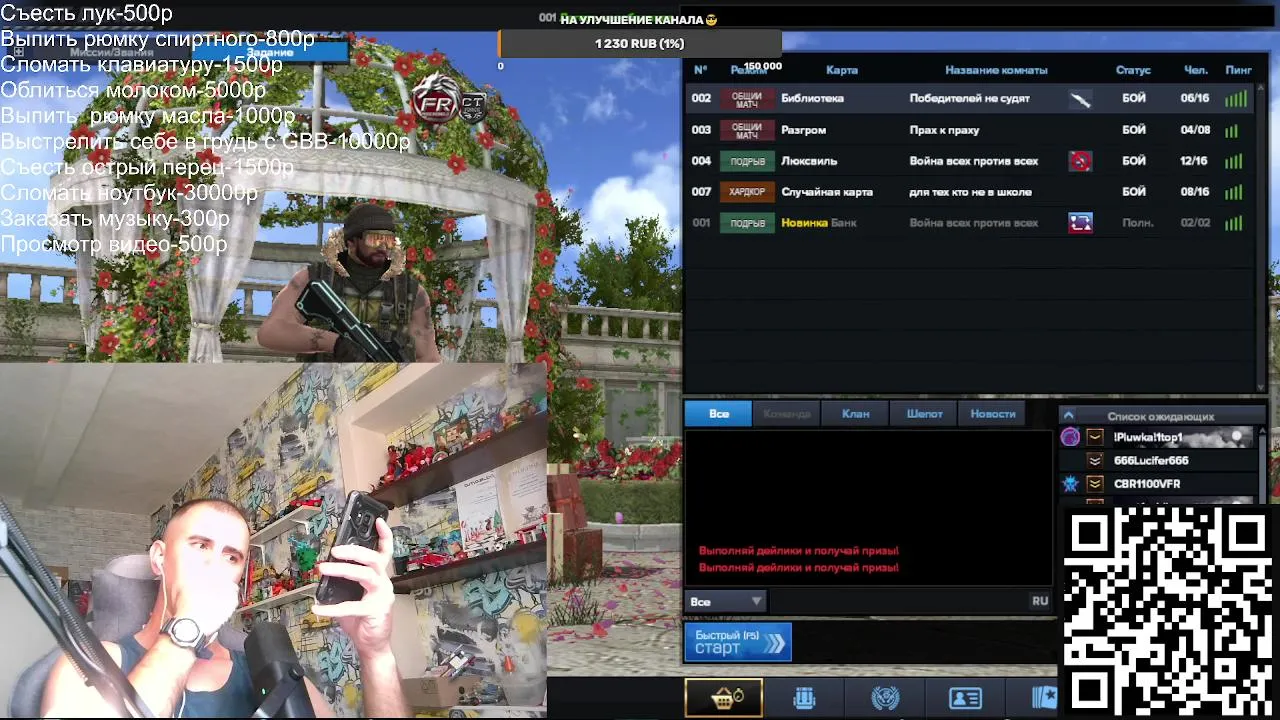
Task: Click ping bars of the Библиотека room
Action: click(x=1236, y=99)
